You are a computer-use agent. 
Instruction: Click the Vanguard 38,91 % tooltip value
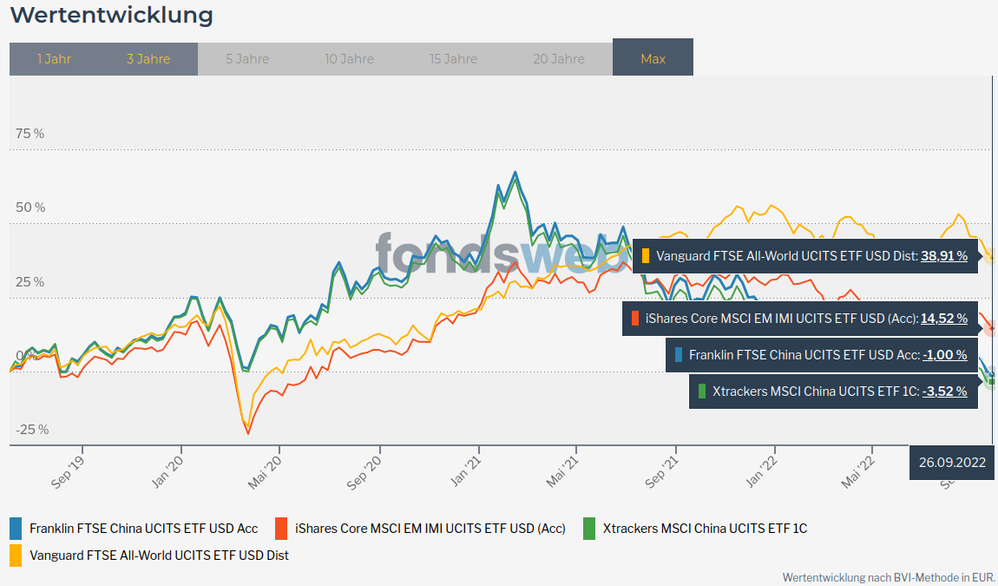(x=943, y=256)
